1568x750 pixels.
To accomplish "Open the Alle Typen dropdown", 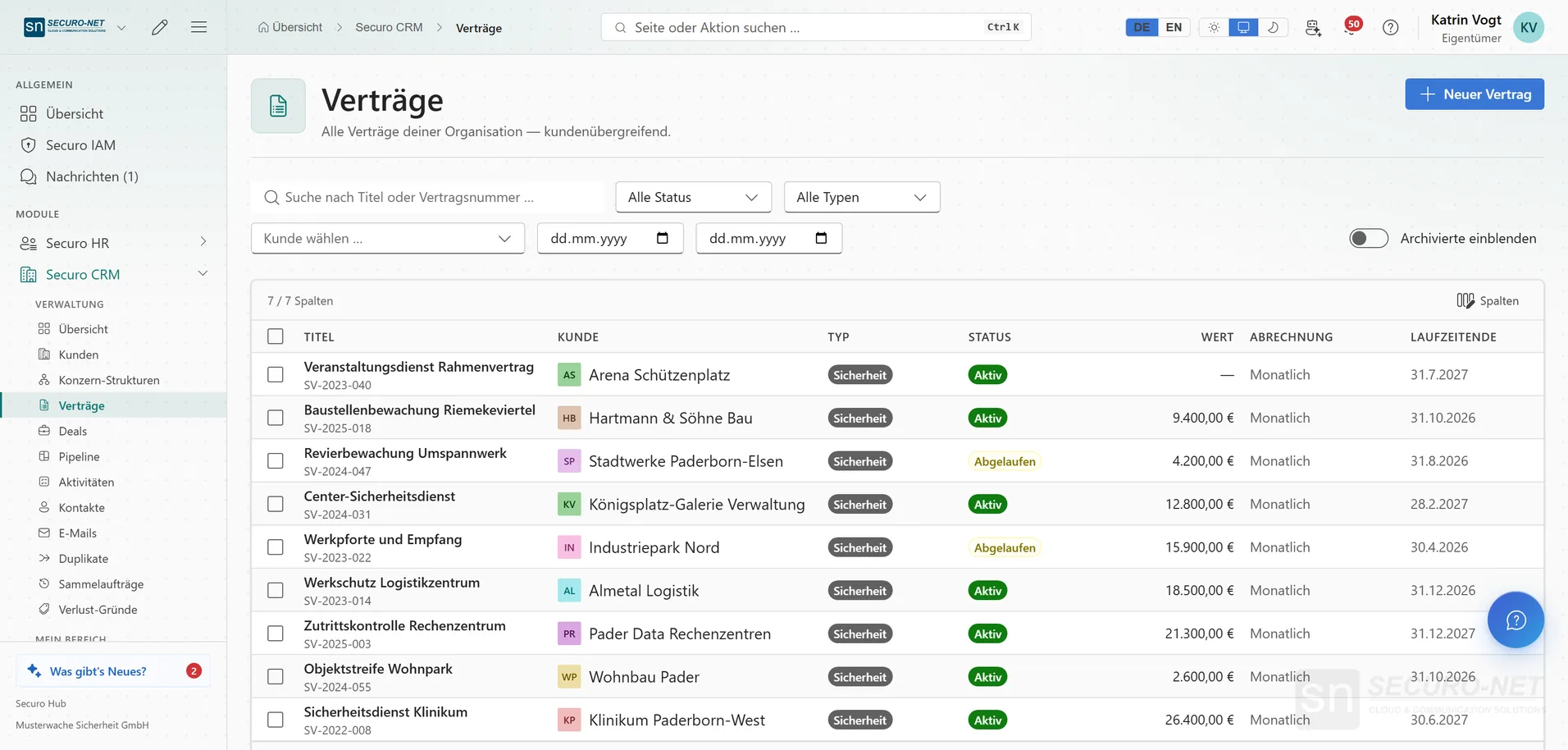I will pos(861,197).
